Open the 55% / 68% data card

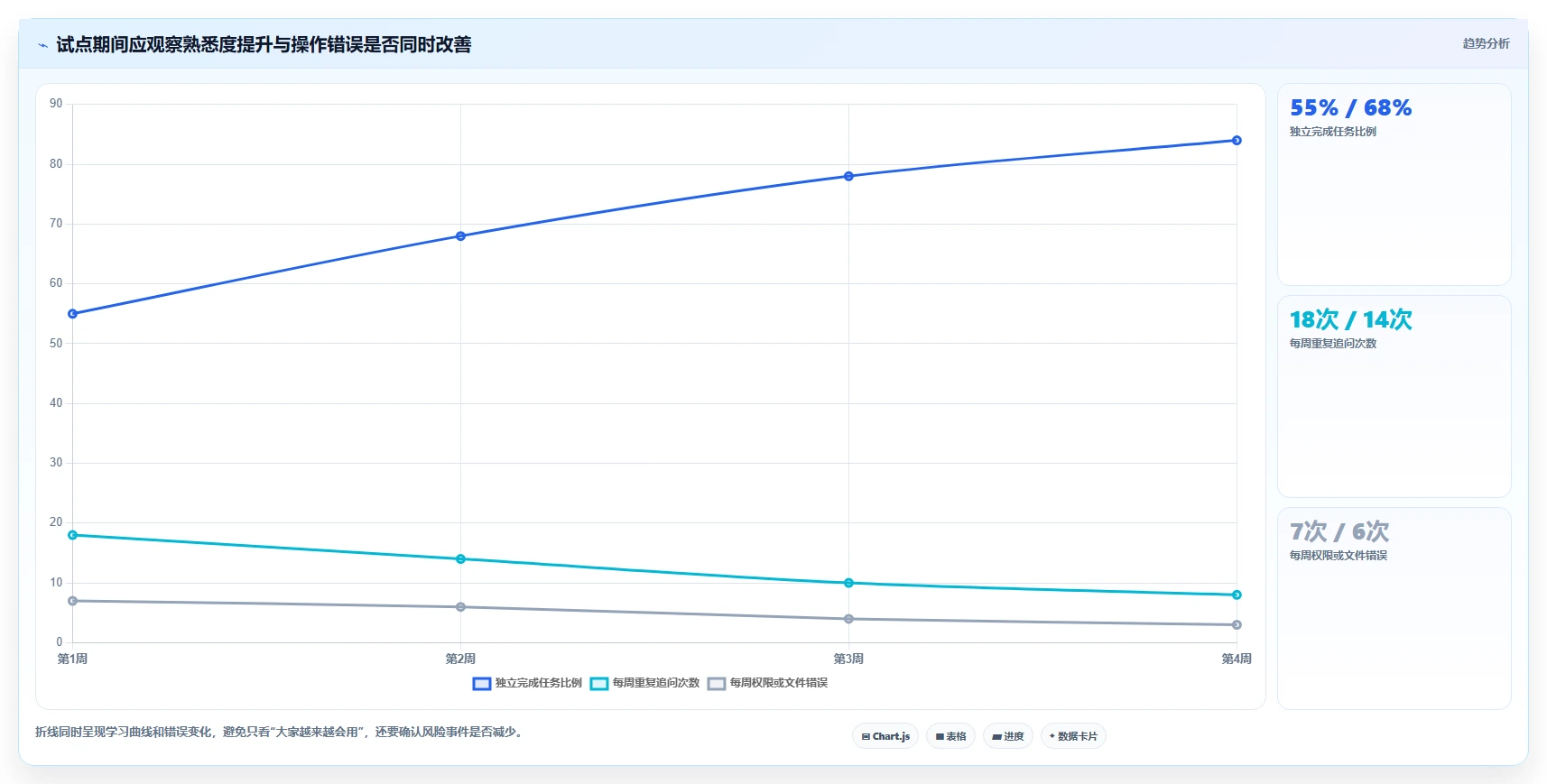click(1394, 185)
